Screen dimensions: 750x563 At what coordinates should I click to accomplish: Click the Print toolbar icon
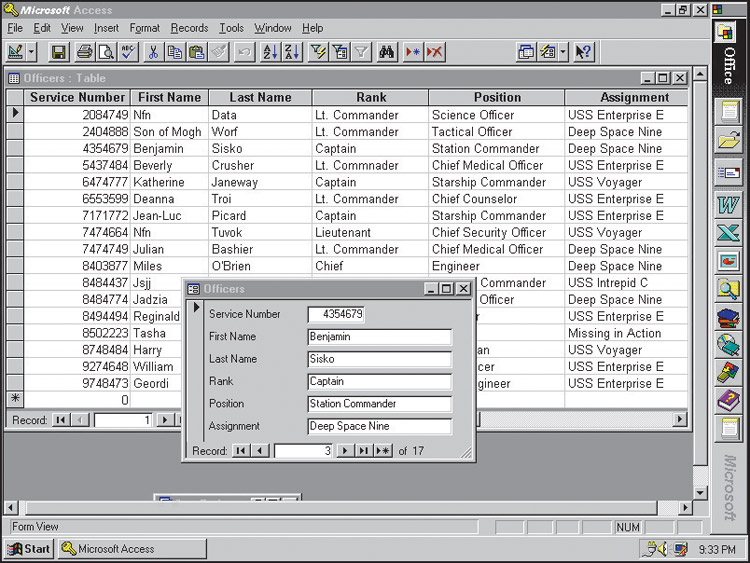coord(85,52)
